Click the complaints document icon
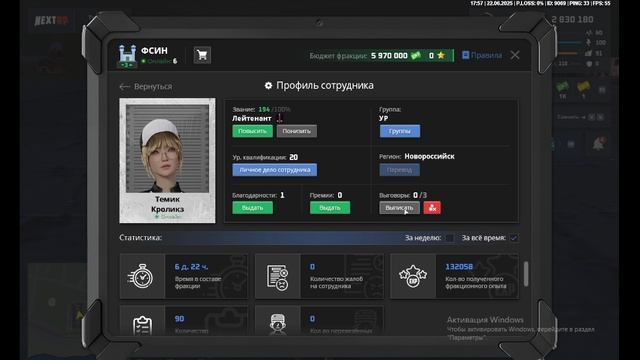Image resolution: width=640 pixels, height=360 pixels. point(278,277)
